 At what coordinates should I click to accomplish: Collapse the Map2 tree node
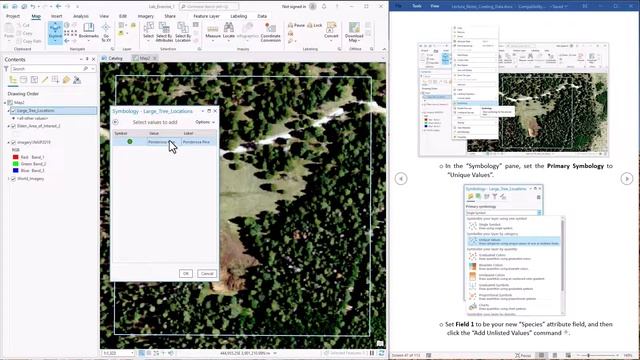pos(5,102)
